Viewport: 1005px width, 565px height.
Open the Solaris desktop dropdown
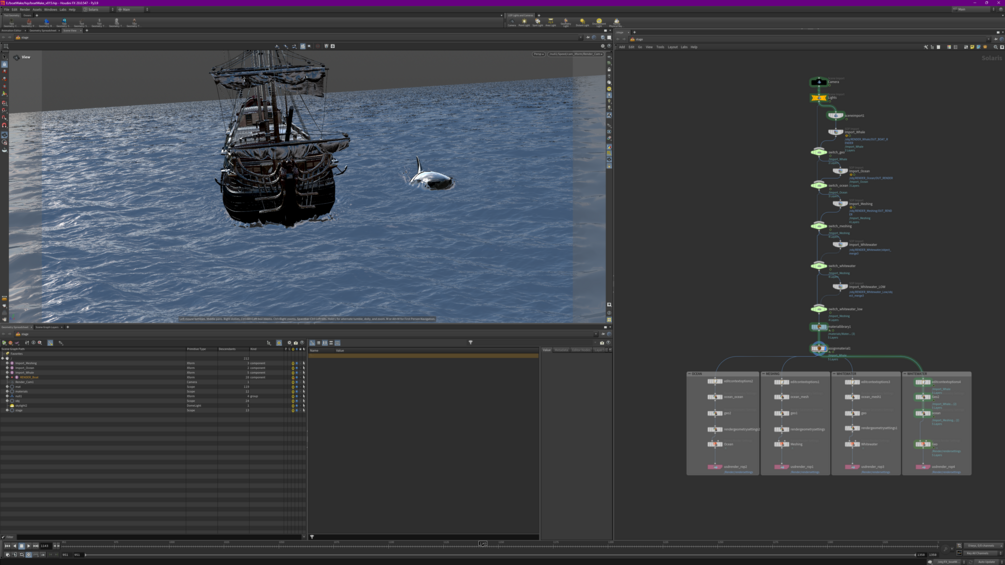click(x=97, y=10)
